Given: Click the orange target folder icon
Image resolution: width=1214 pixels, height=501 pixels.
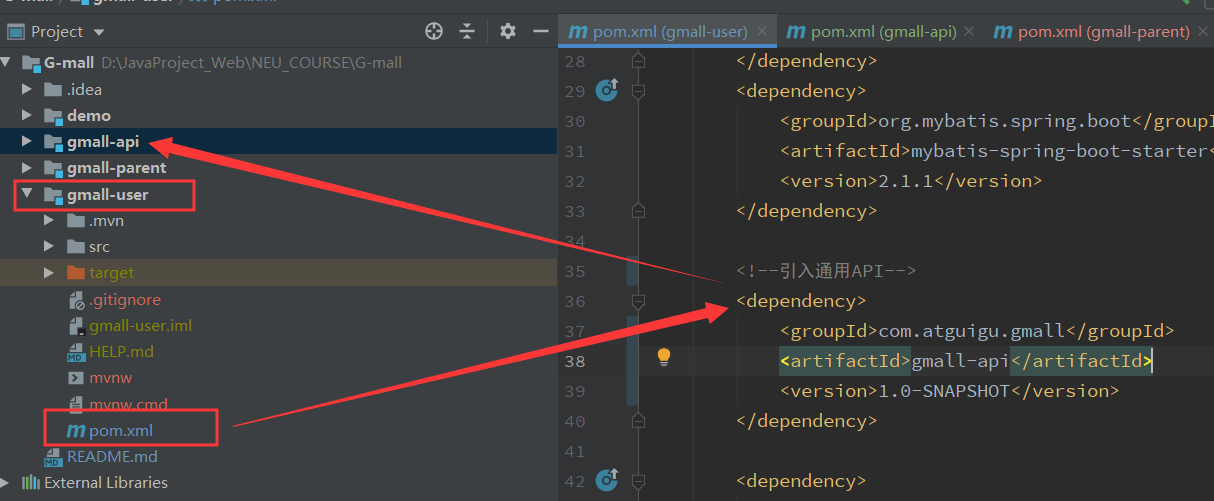Looking at the screenshot, I should (75, 272).
